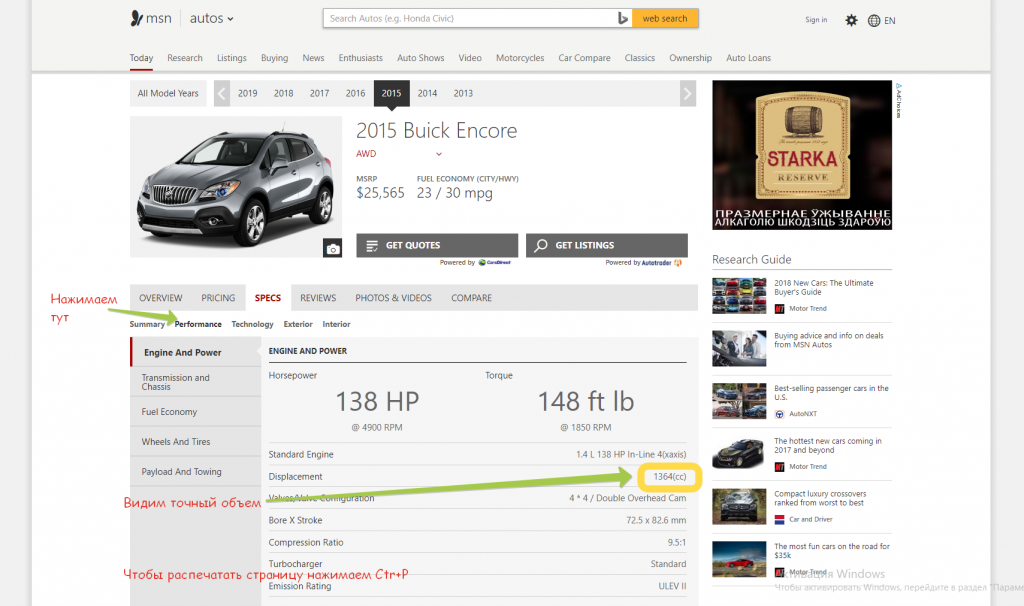Click the GET QUOTES button

coord(437,246)
